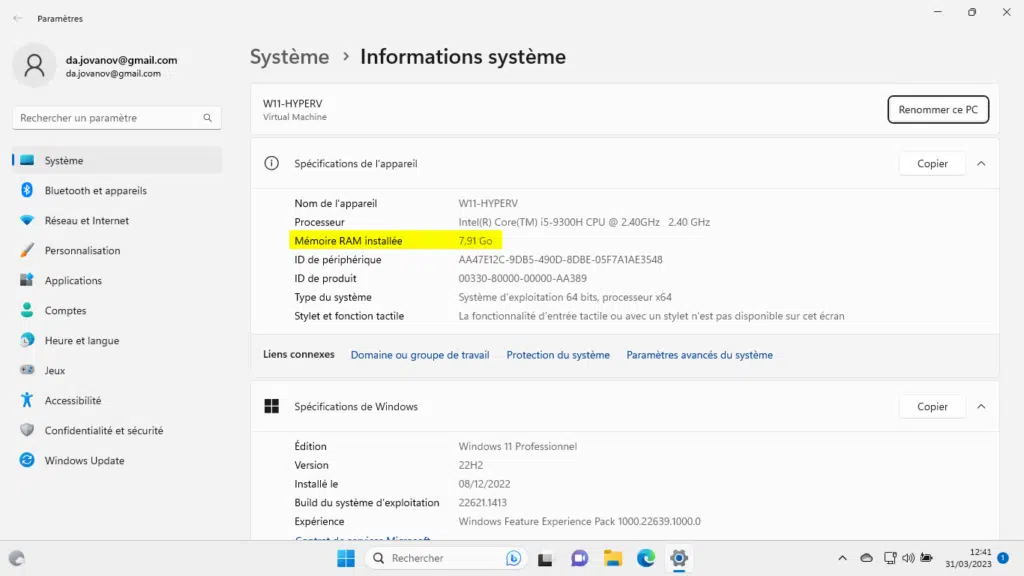Launch Microsoft Edge from the taskbar
1024x576 pixels.
[x=646, y=558]
